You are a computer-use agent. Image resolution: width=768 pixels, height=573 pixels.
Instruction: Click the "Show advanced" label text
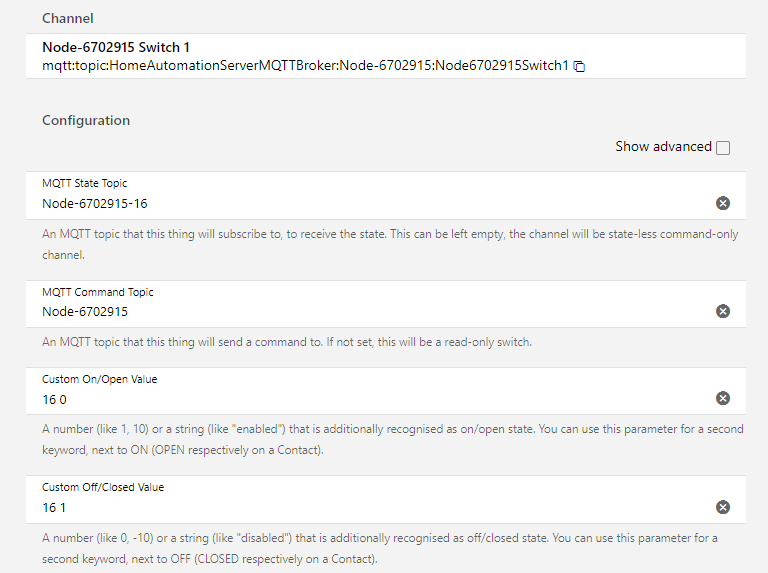(x=663, y=147)
